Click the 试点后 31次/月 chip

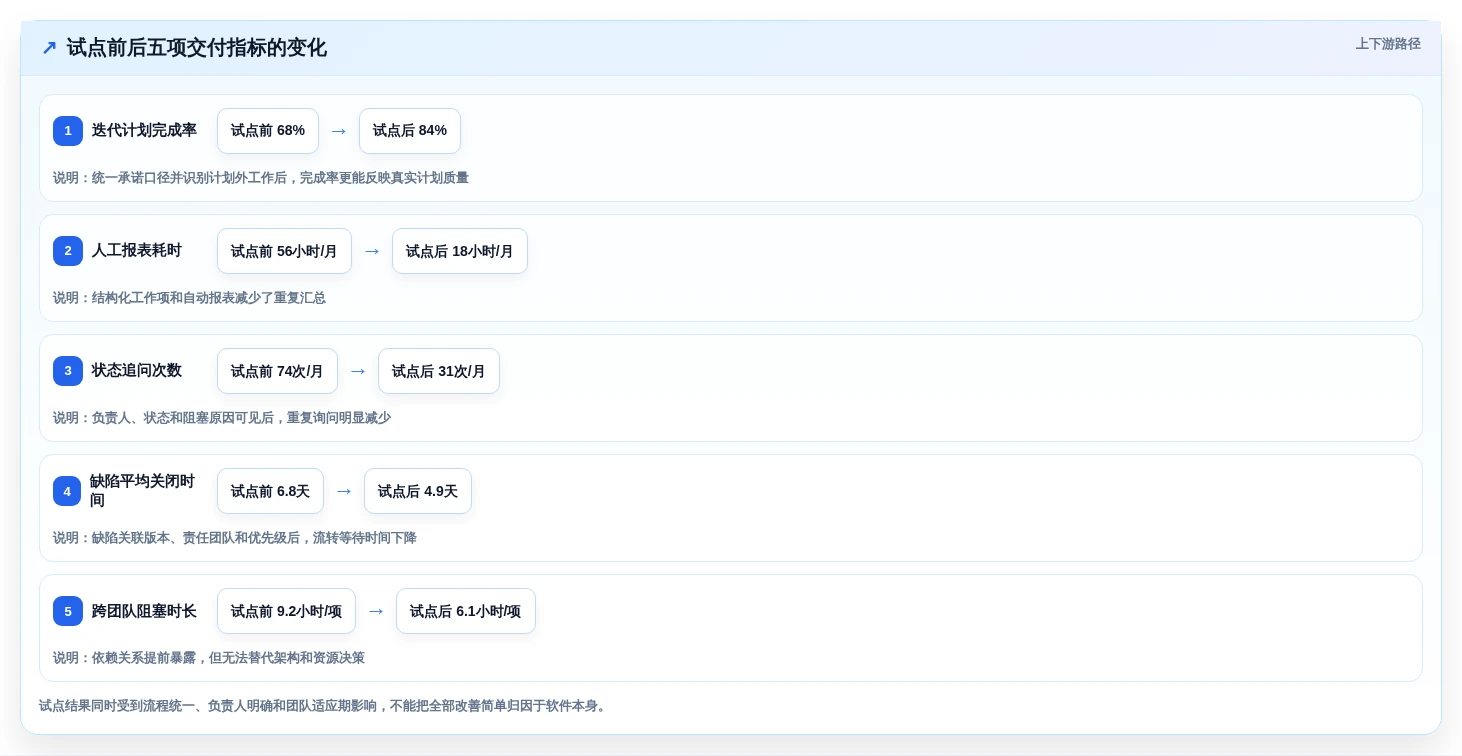(439, 371)
